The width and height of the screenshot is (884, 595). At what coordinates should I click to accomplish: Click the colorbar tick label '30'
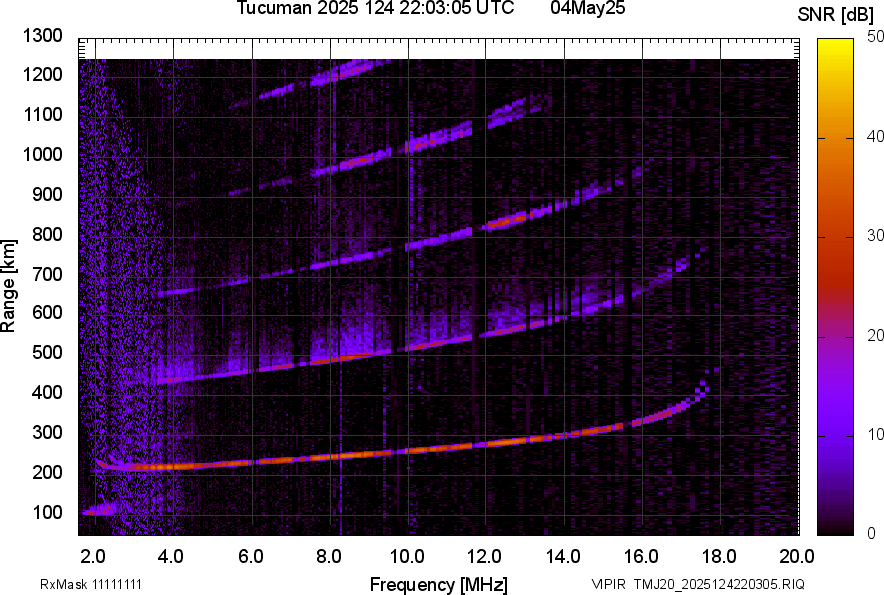coord(876,235)
